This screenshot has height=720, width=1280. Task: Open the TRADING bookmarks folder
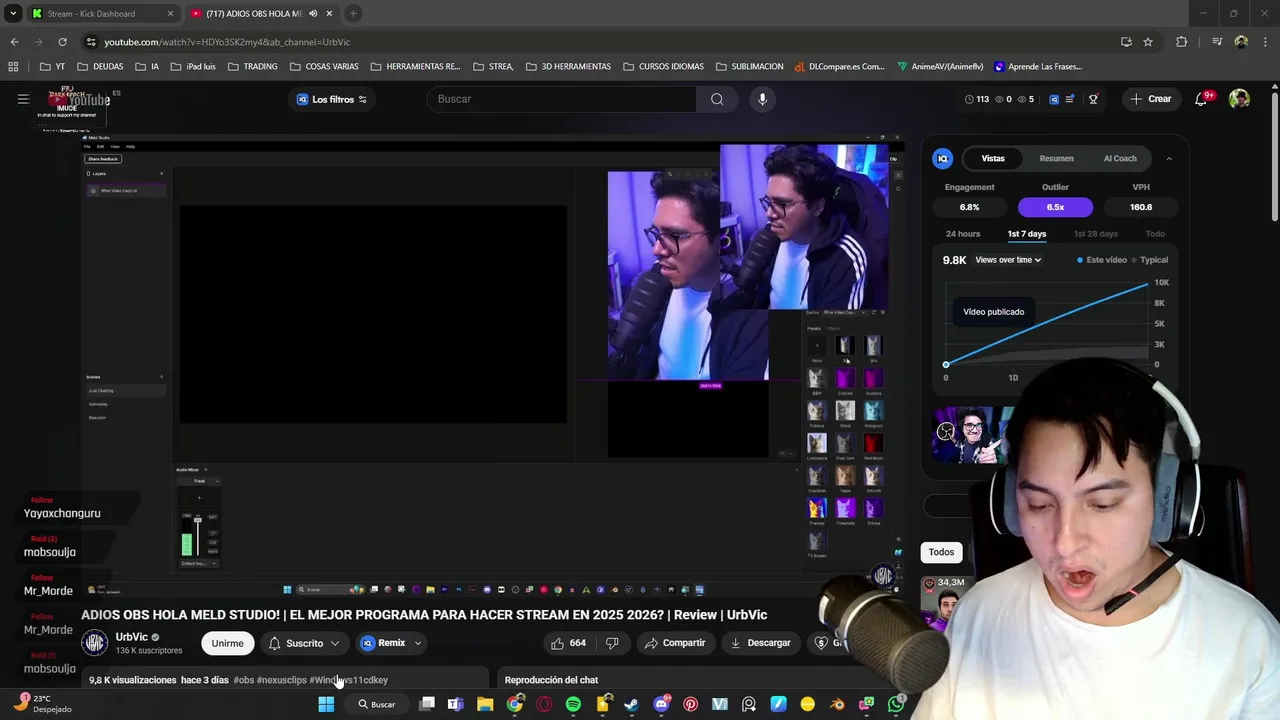pos(252,67)
